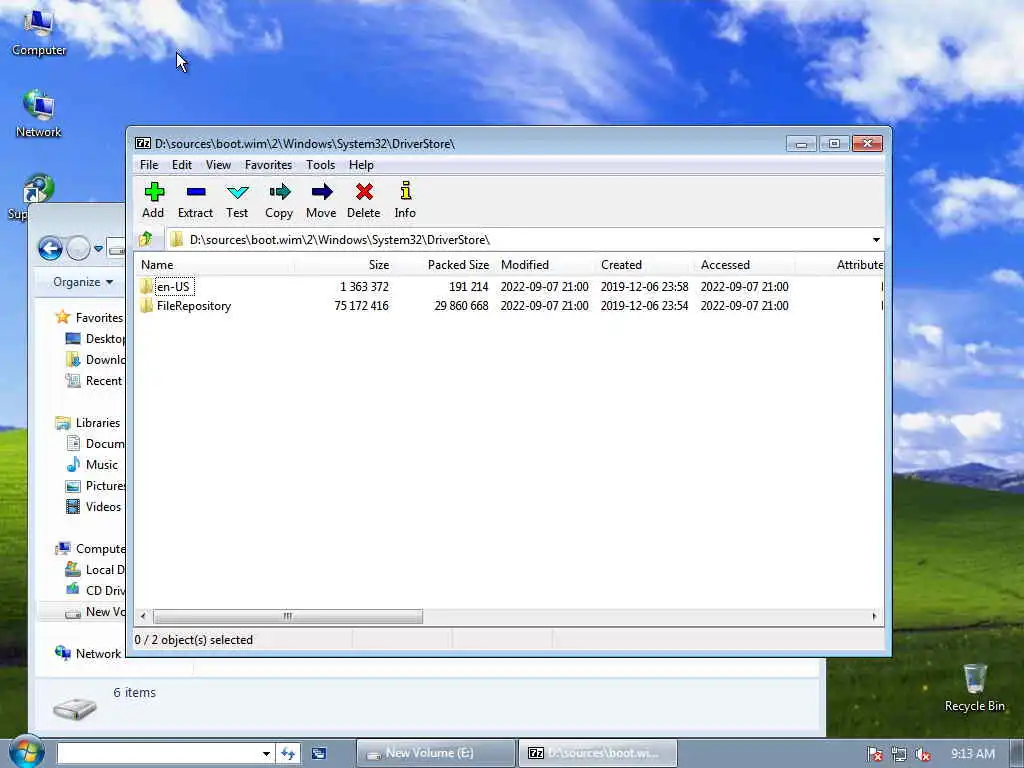Click FileRepository size 75 172 416
Image resolution: width=1024 pixels, height=768 pixels.
tap(361, 306)
